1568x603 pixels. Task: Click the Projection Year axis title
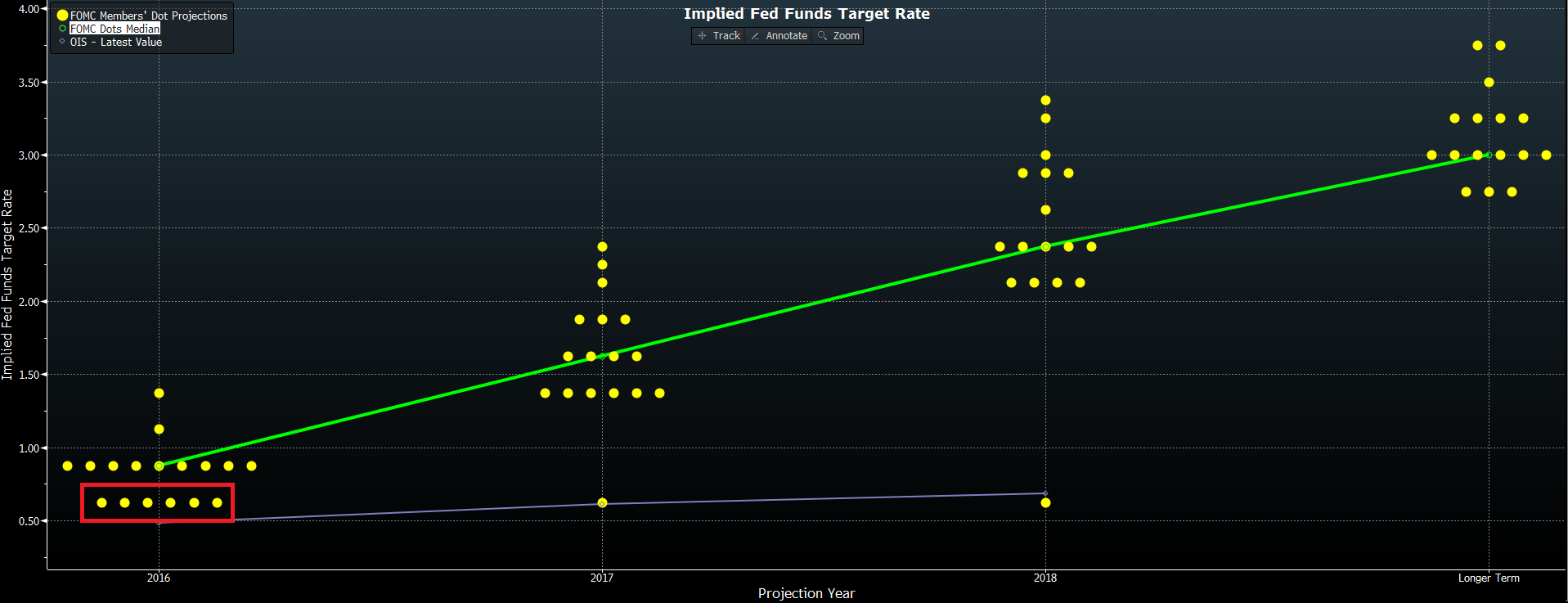[806, 593]
